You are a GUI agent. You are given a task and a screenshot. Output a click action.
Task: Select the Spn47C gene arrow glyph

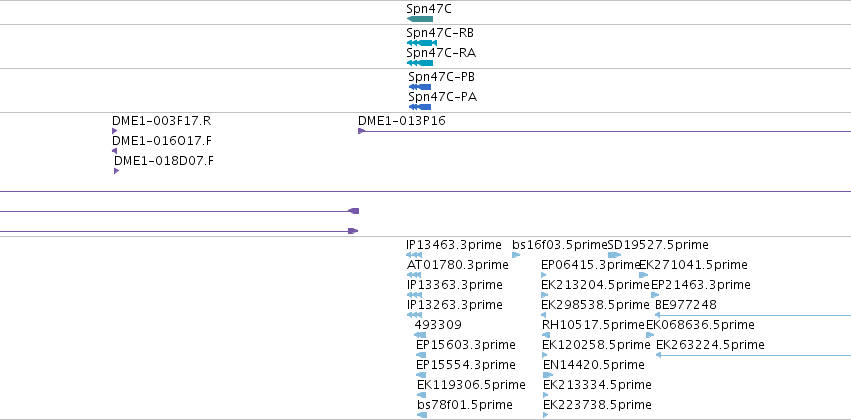420,19
